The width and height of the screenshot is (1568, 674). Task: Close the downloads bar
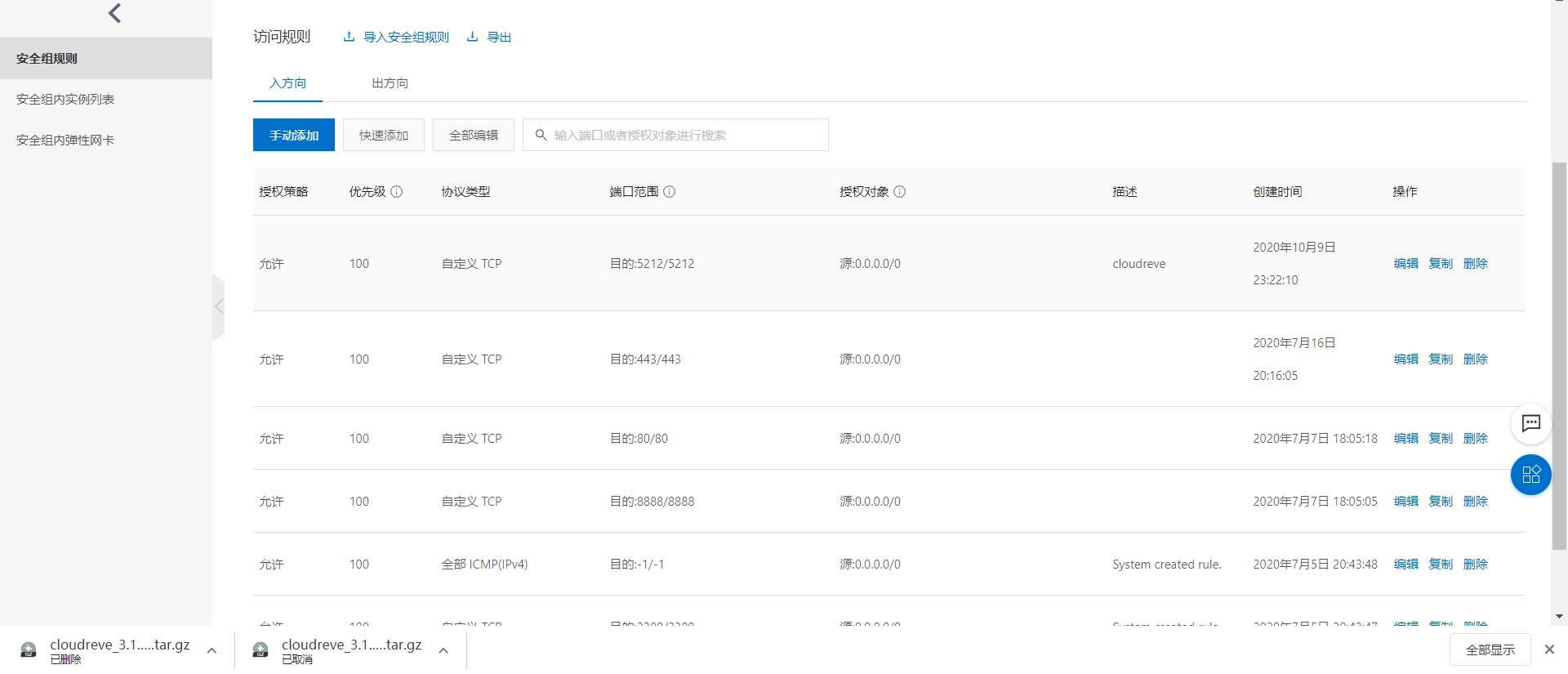1549,649
